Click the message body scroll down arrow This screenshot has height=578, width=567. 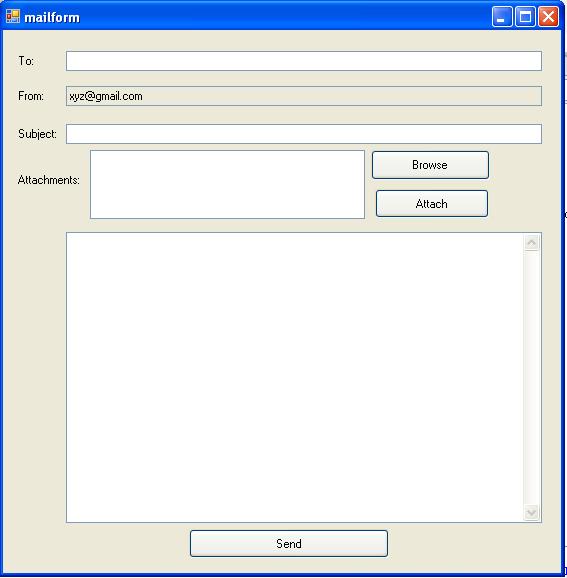click(x=532, y=512)
